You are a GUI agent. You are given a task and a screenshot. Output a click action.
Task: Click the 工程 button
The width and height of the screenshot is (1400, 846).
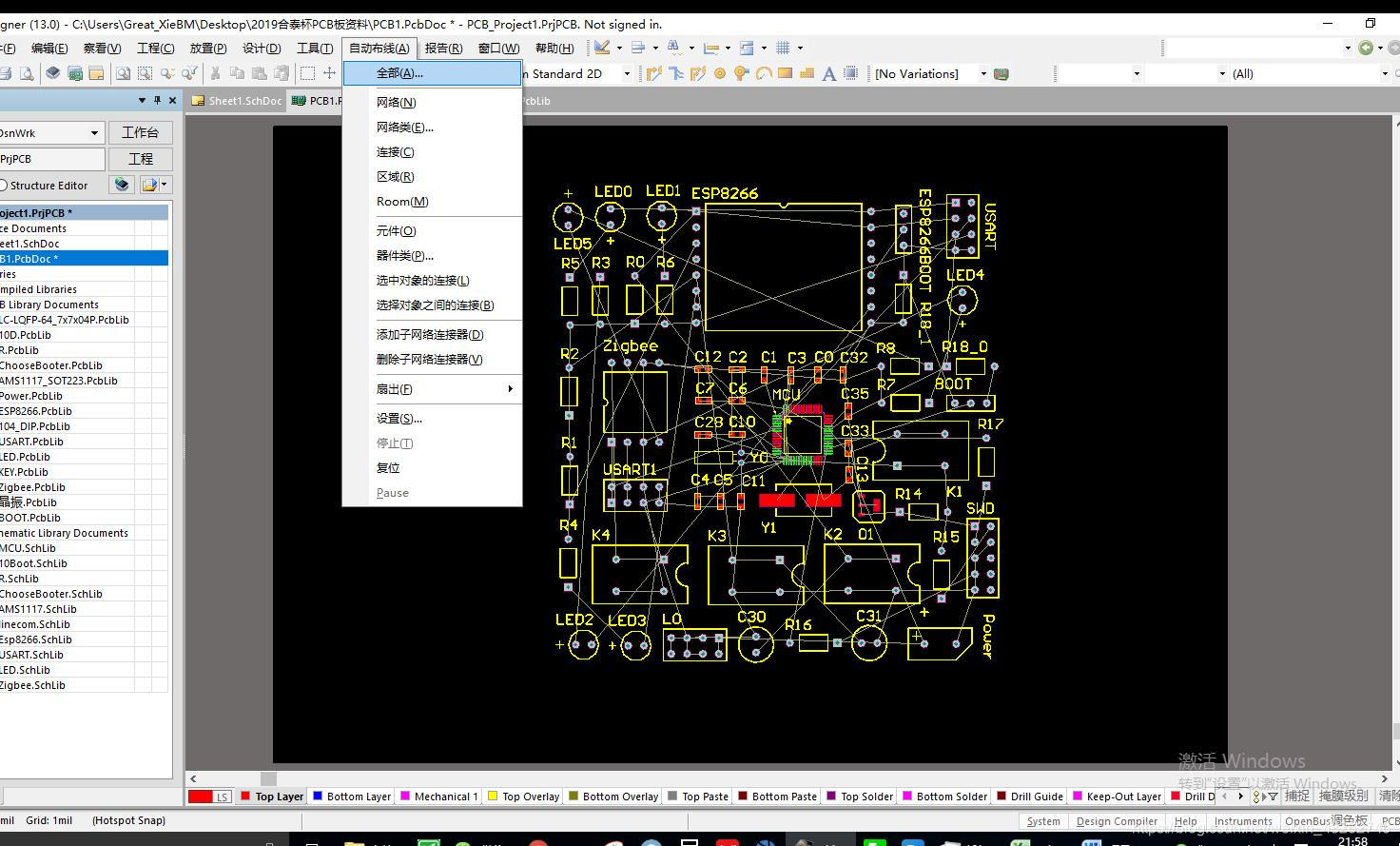(141, 159)
